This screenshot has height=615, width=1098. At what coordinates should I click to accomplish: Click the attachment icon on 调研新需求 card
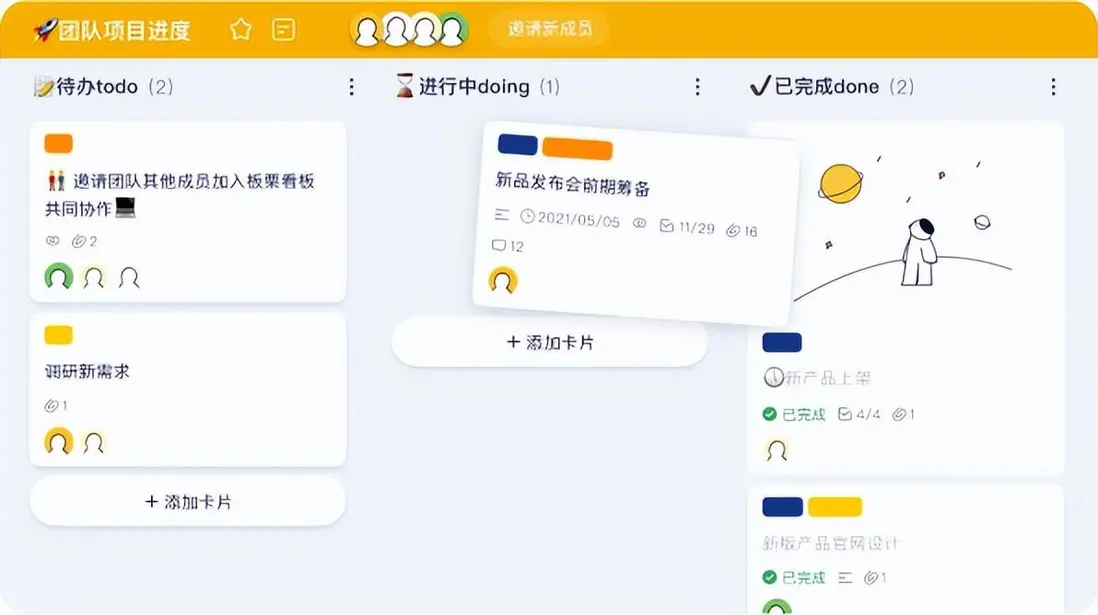[51, 406]
